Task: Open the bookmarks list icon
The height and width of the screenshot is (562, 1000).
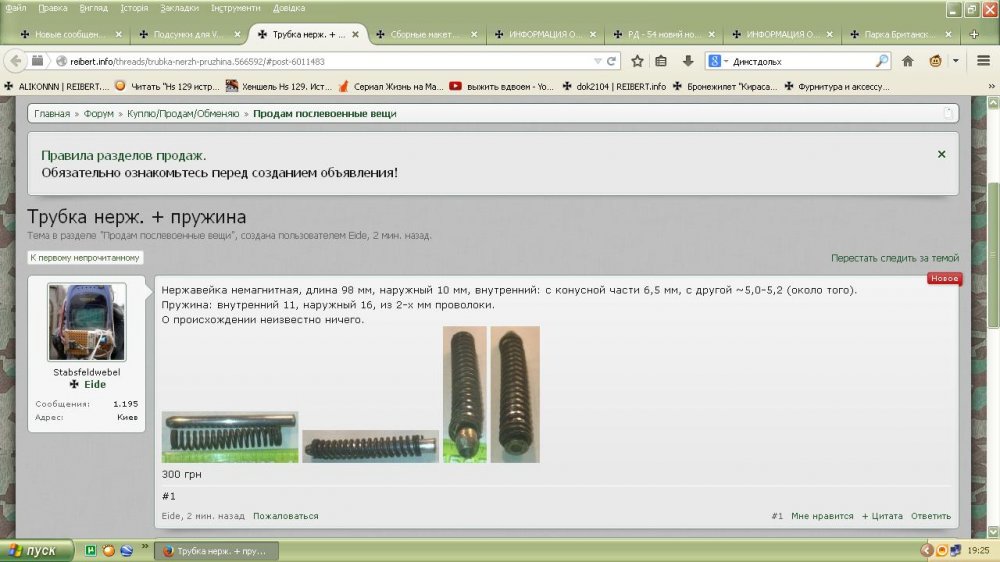Action: [x=661, y=61]
